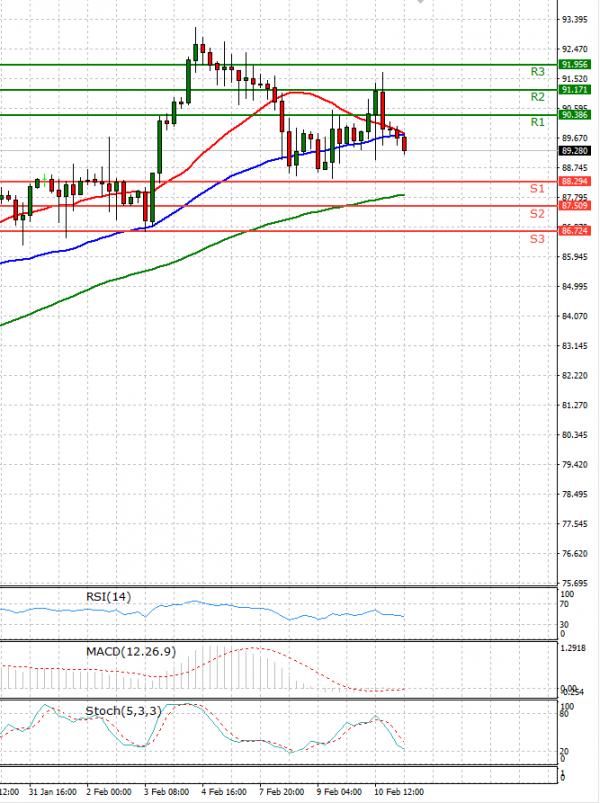The image size is (600, 803).
Task: Select the R1 resistance line label
Action: (538, 122)
